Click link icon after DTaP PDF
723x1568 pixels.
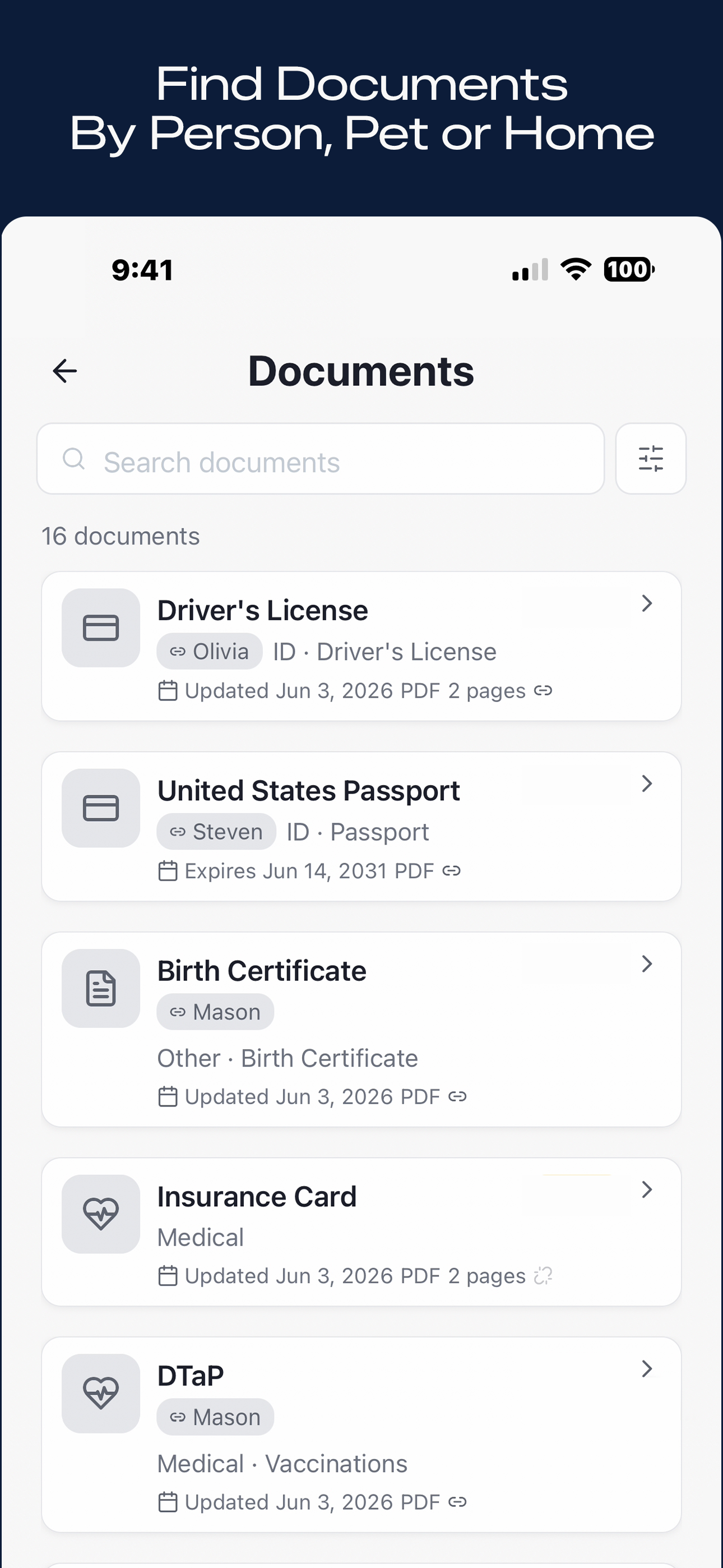tap(458, 1502)
